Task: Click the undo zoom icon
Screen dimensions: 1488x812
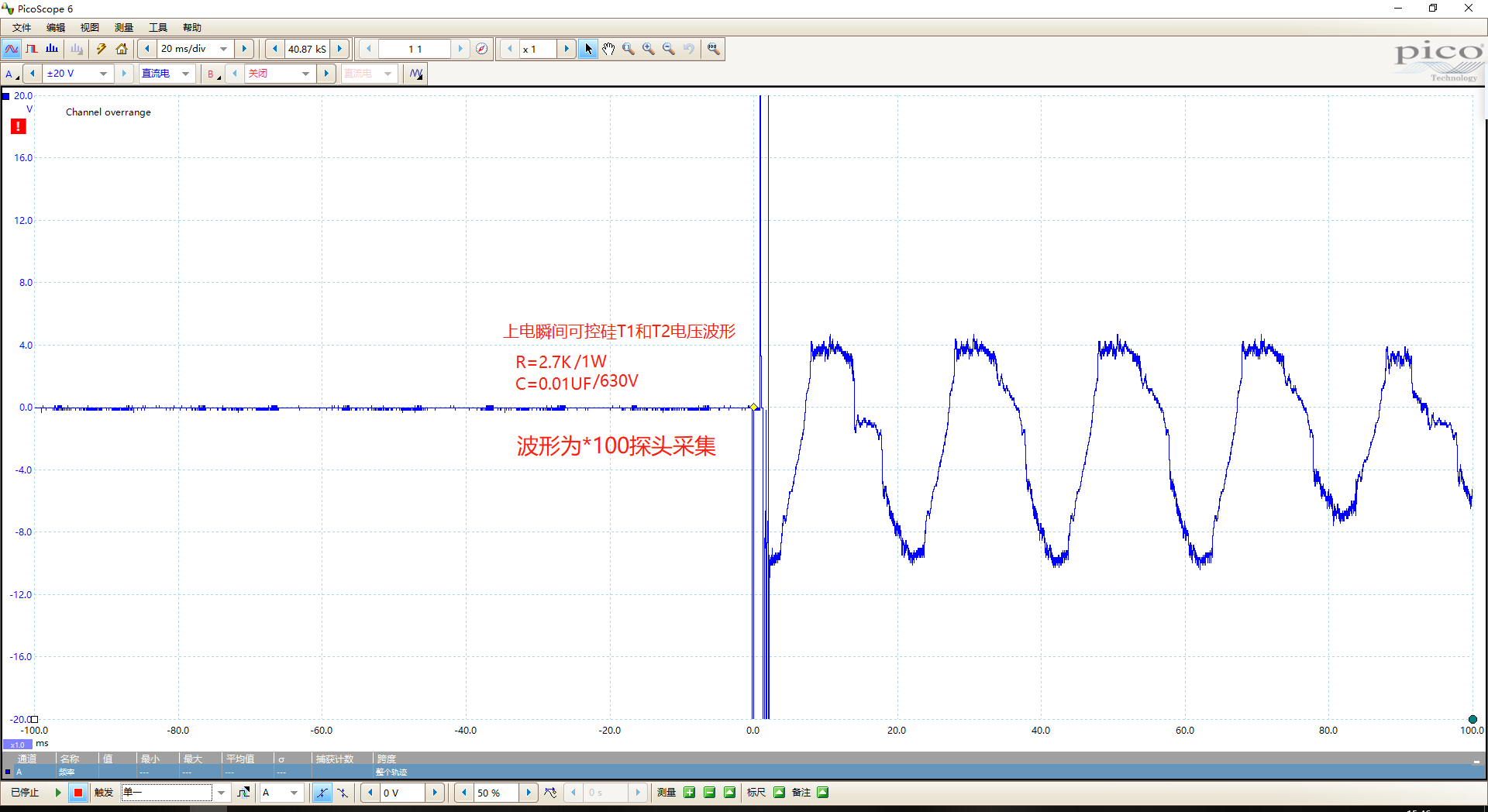Action: (689, 49)
